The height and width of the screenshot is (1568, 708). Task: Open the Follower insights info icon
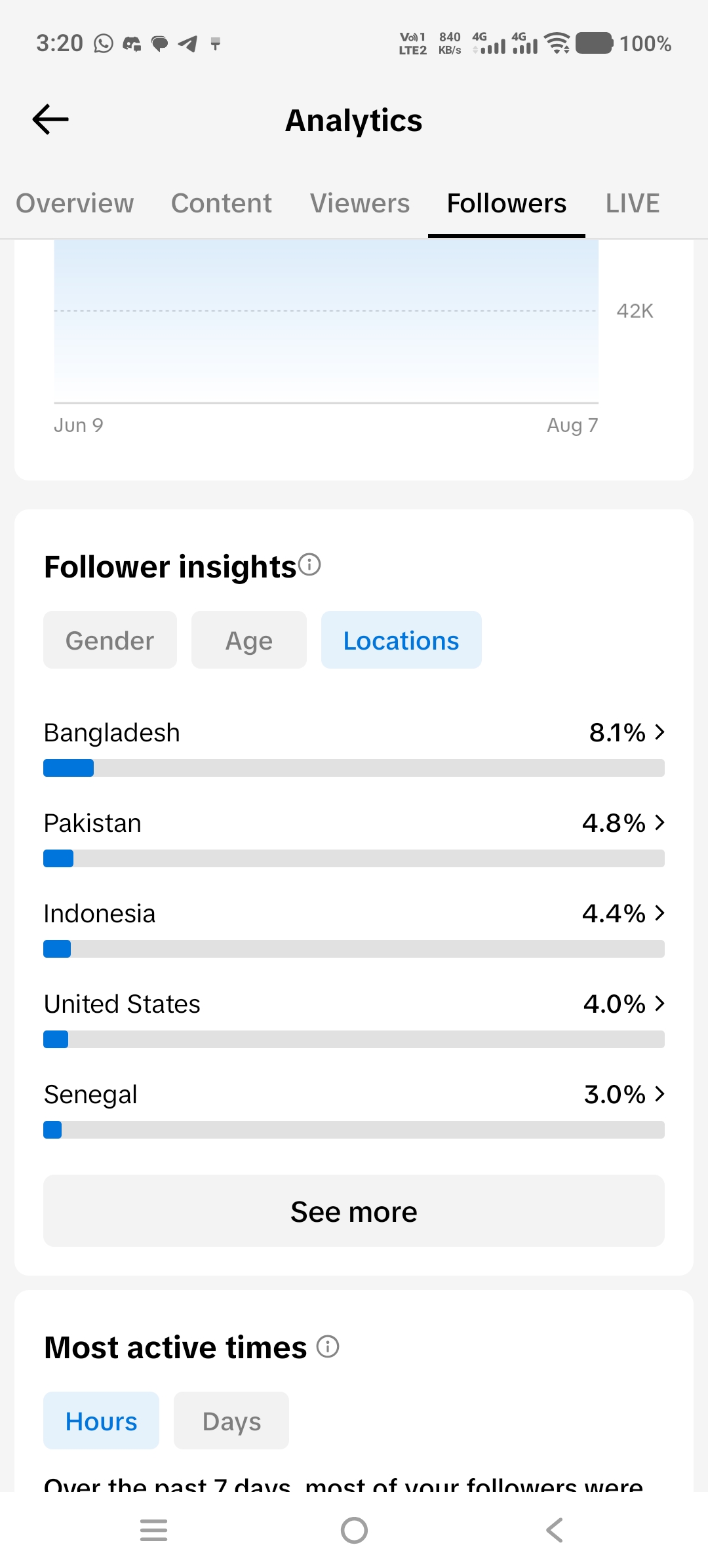309,564
